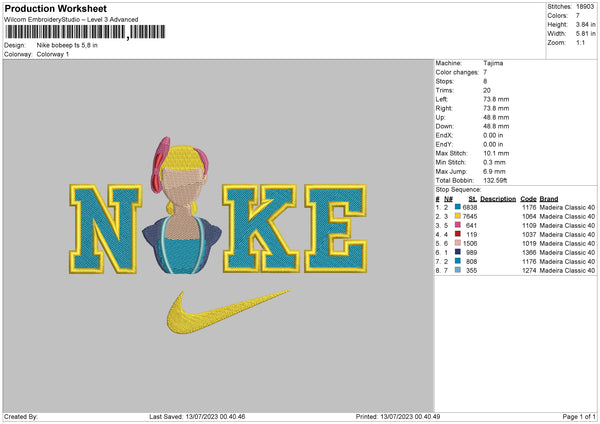Image resolution: width=600 pixels, height=424 pixels.
Task: Select design name 'Nike bobeep ts 5,8 in'
Action: click(67, 45)
